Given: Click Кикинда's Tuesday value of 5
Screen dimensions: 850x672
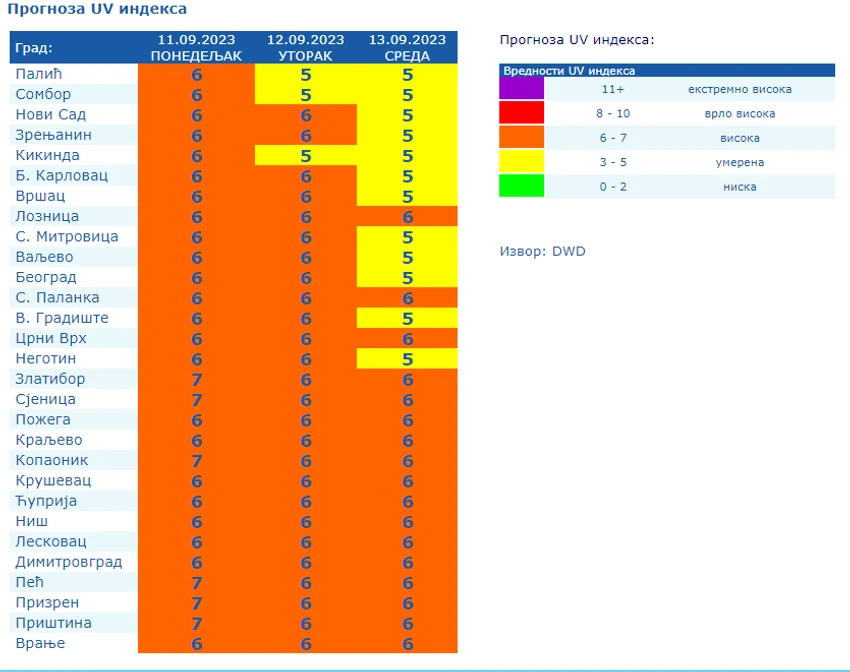Looking at the screenshot, I should 306,156.
